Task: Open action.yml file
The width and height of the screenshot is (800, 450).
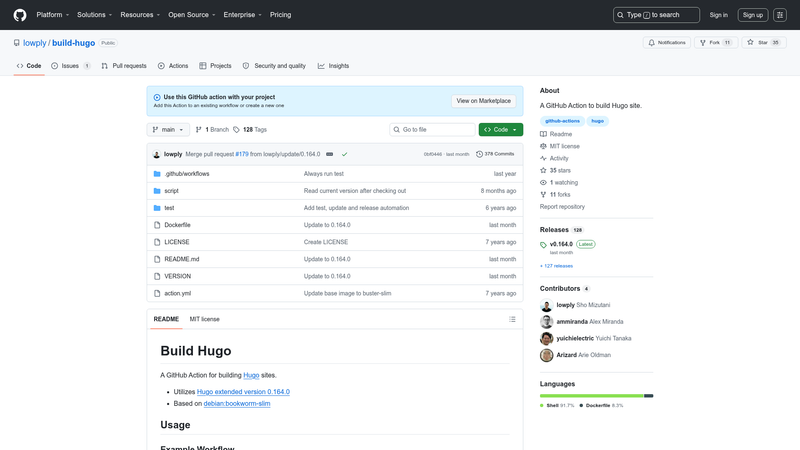Action: coord(178,293)
